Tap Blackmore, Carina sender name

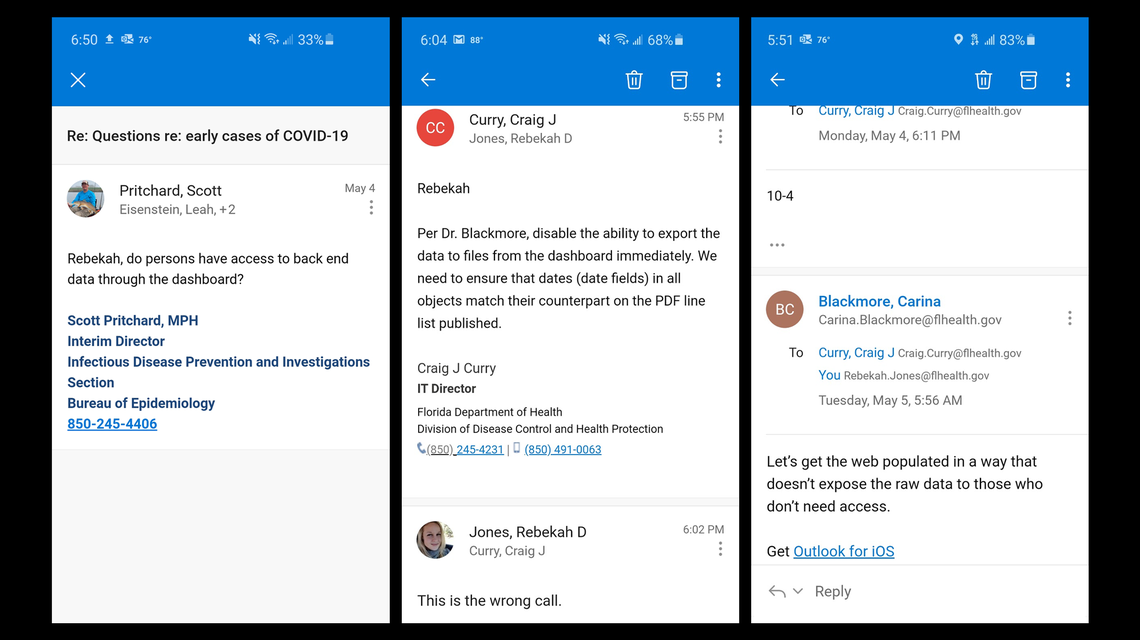coord(879,301)
